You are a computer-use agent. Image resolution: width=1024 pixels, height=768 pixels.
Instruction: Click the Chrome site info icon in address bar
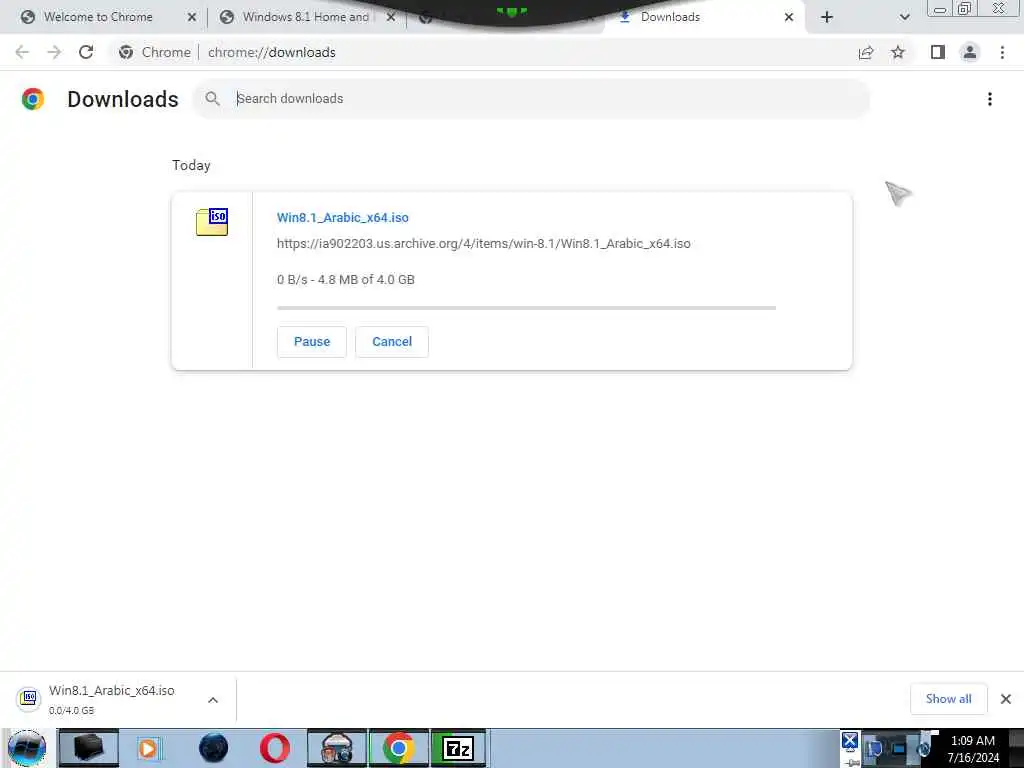pos(126,52)
